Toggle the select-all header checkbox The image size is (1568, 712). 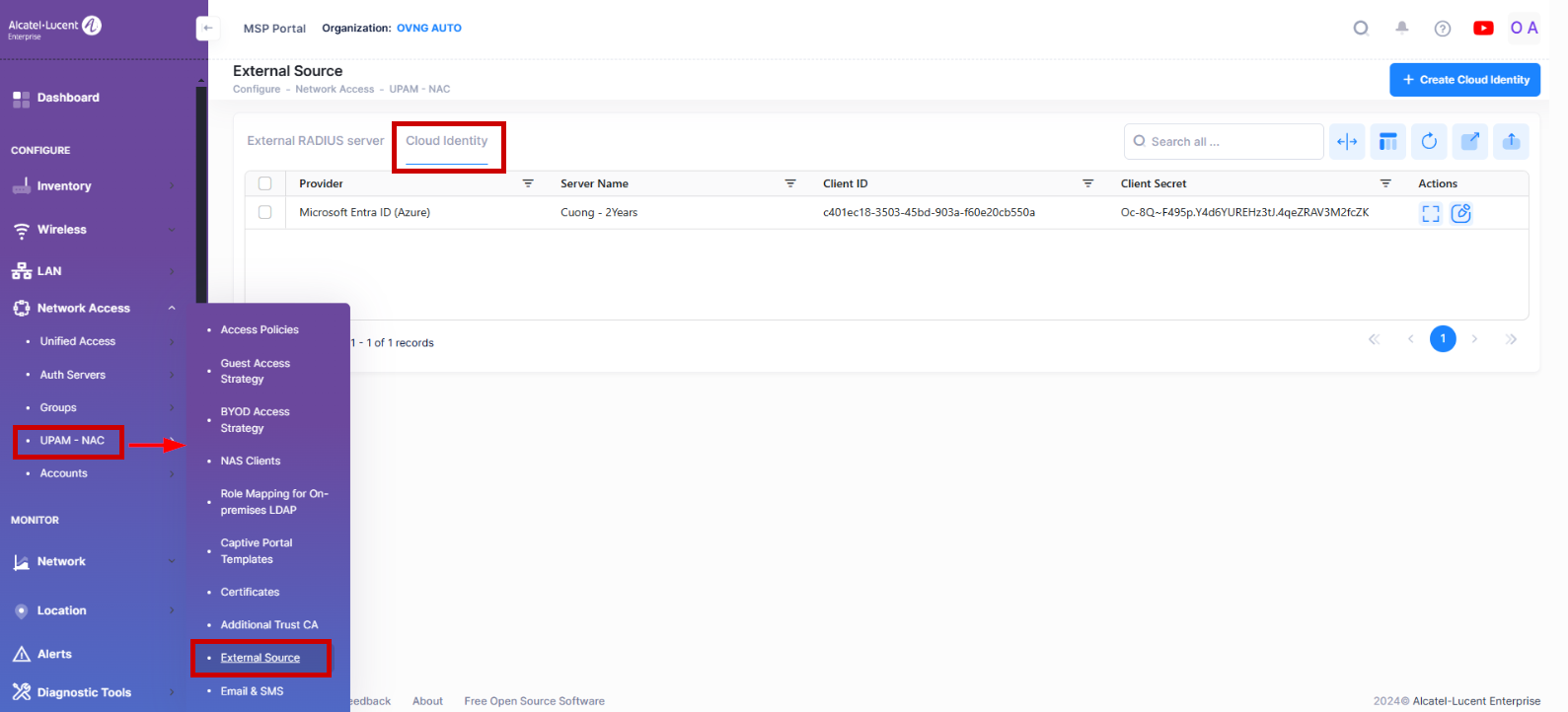(x=264, y=183)
